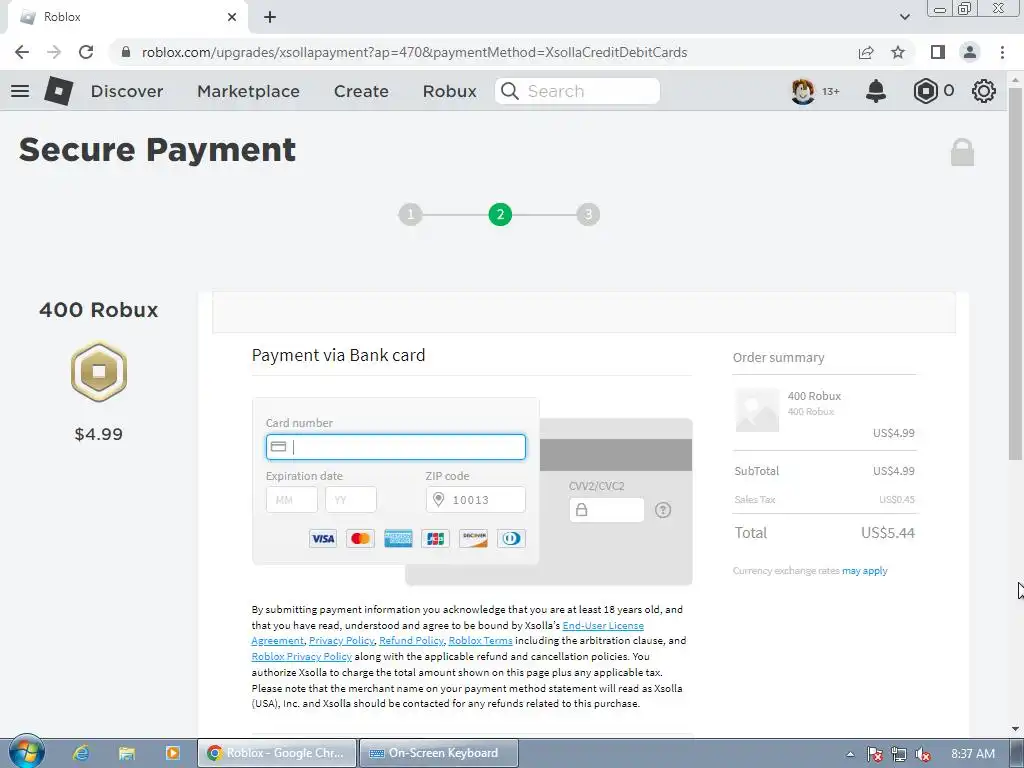The height and width of the screenshot is (768, 1024).
Task: Click the 400 Robux product thumbnail in Order summary
Action: 758,410
